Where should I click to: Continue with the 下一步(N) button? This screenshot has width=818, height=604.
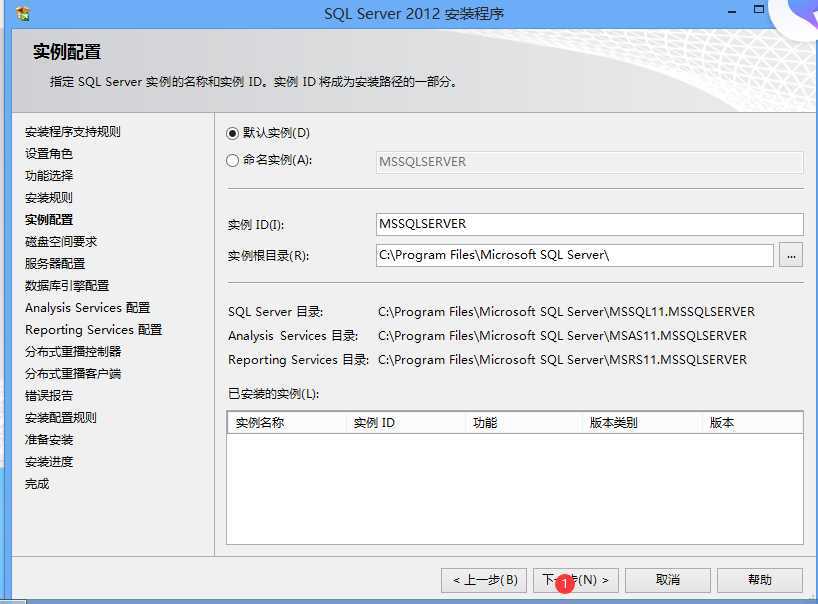coord(576,580)
